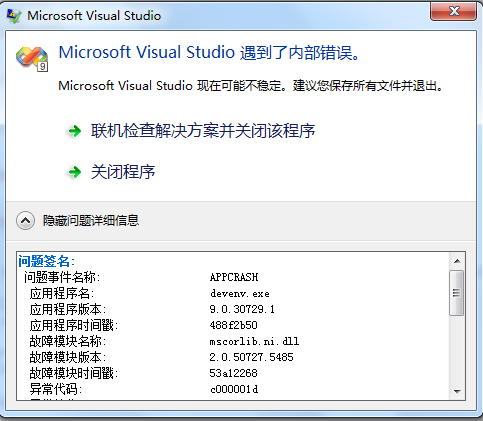Viewport: 483px width, 421px height.
Task: Click the 问题签名 heading
Action: [x=47, y=261]
